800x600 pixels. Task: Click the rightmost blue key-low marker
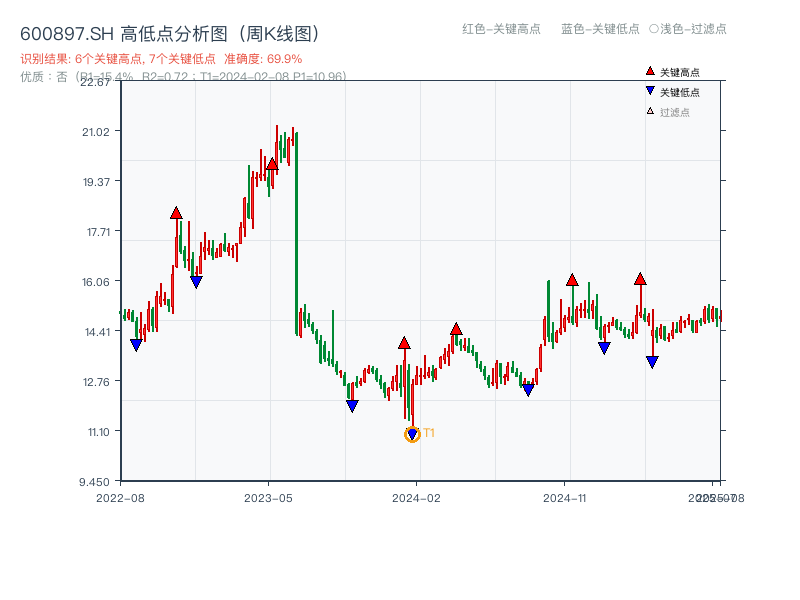point(652,362)
